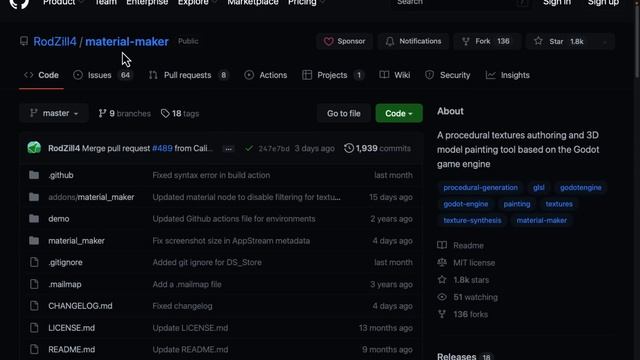The width and height of the screenshot is (640, 360).
Task: Open the Product menu dropdown
Action: 63,2
